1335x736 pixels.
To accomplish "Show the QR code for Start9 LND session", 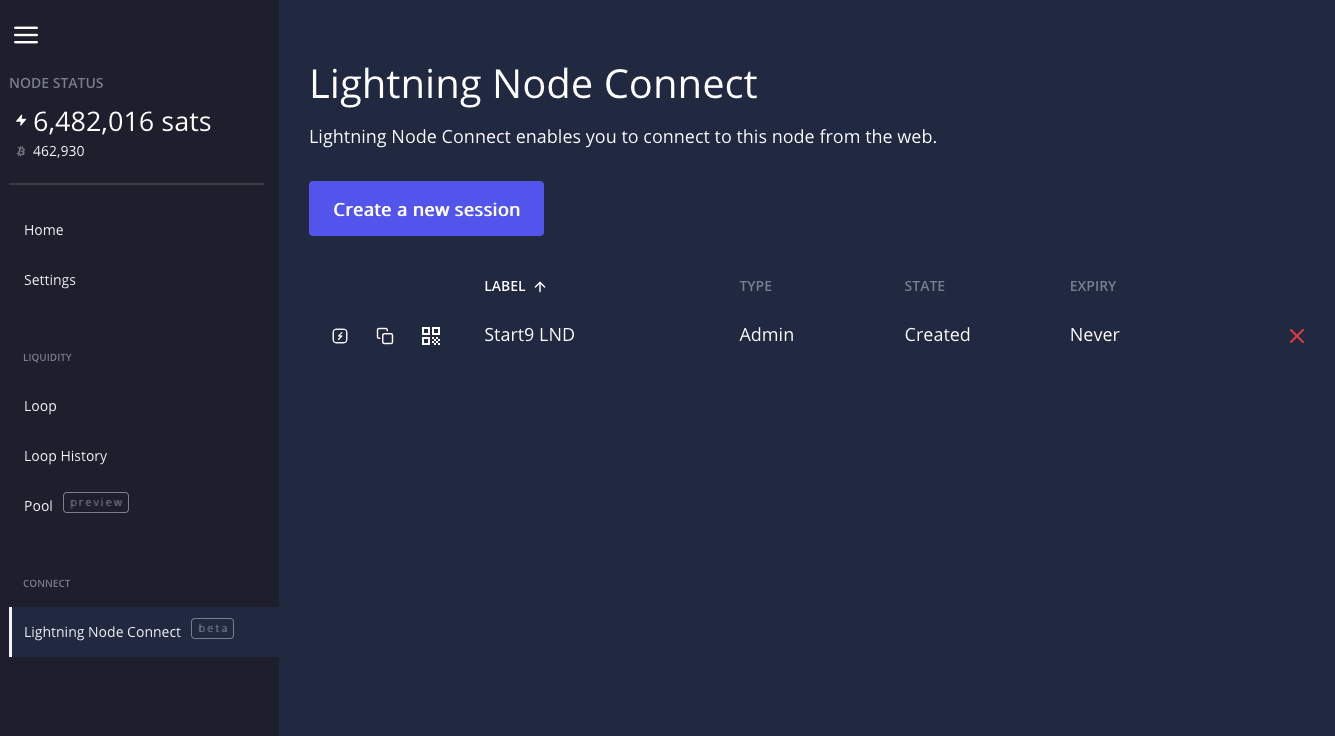I will click(x=431, y=336).
